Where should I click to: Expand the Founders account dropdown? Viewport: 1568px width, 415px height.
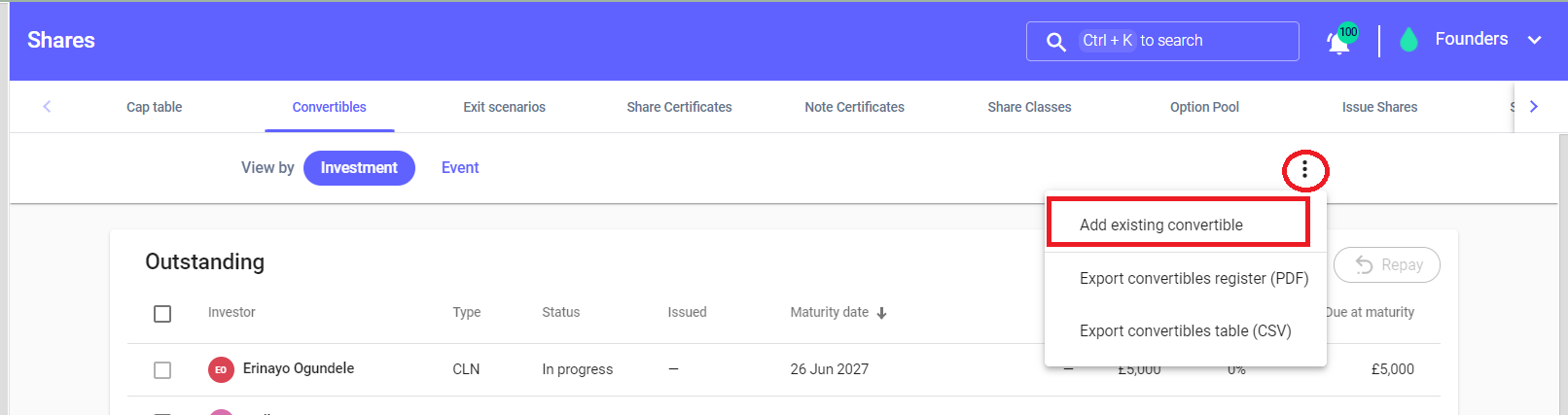pos(1534,40)
